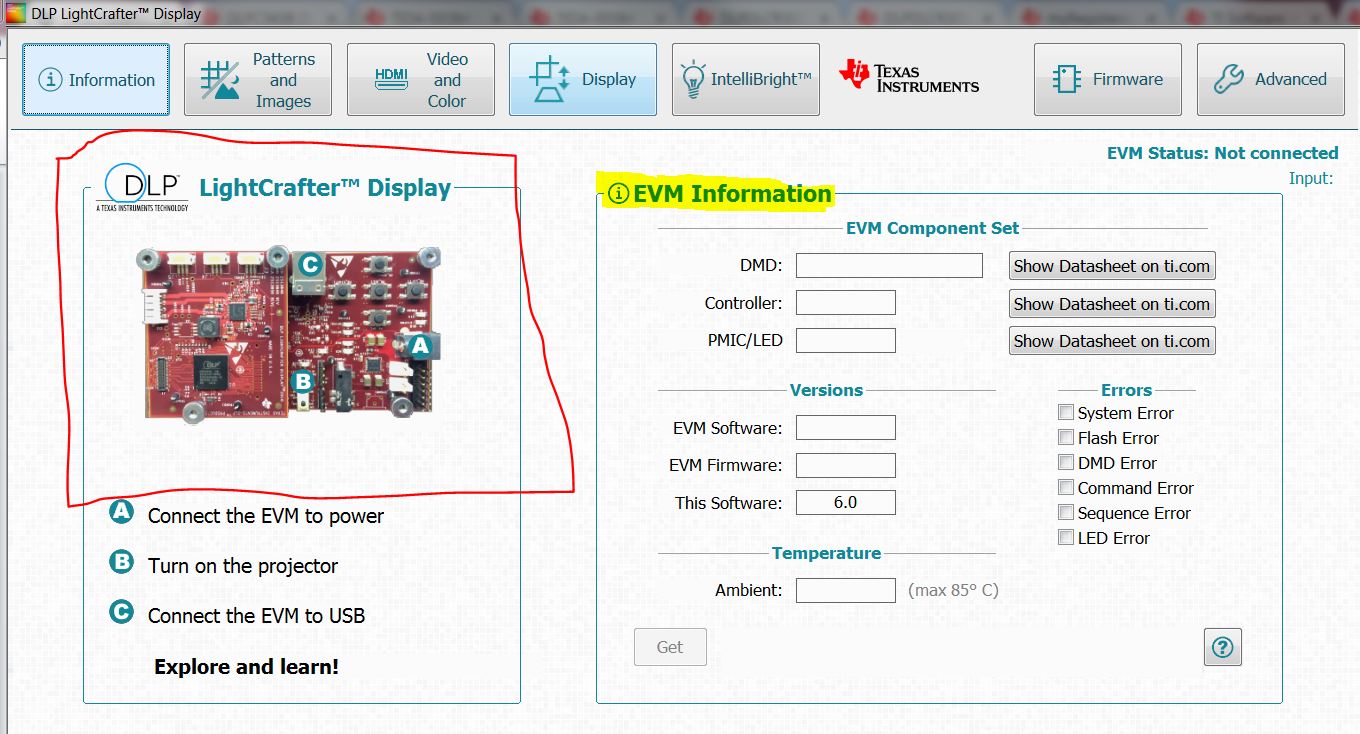Toggle LED Error checkbox
Image resolution: width=1360 pixels, height=734 pixels.
(x=1066, y=538)
